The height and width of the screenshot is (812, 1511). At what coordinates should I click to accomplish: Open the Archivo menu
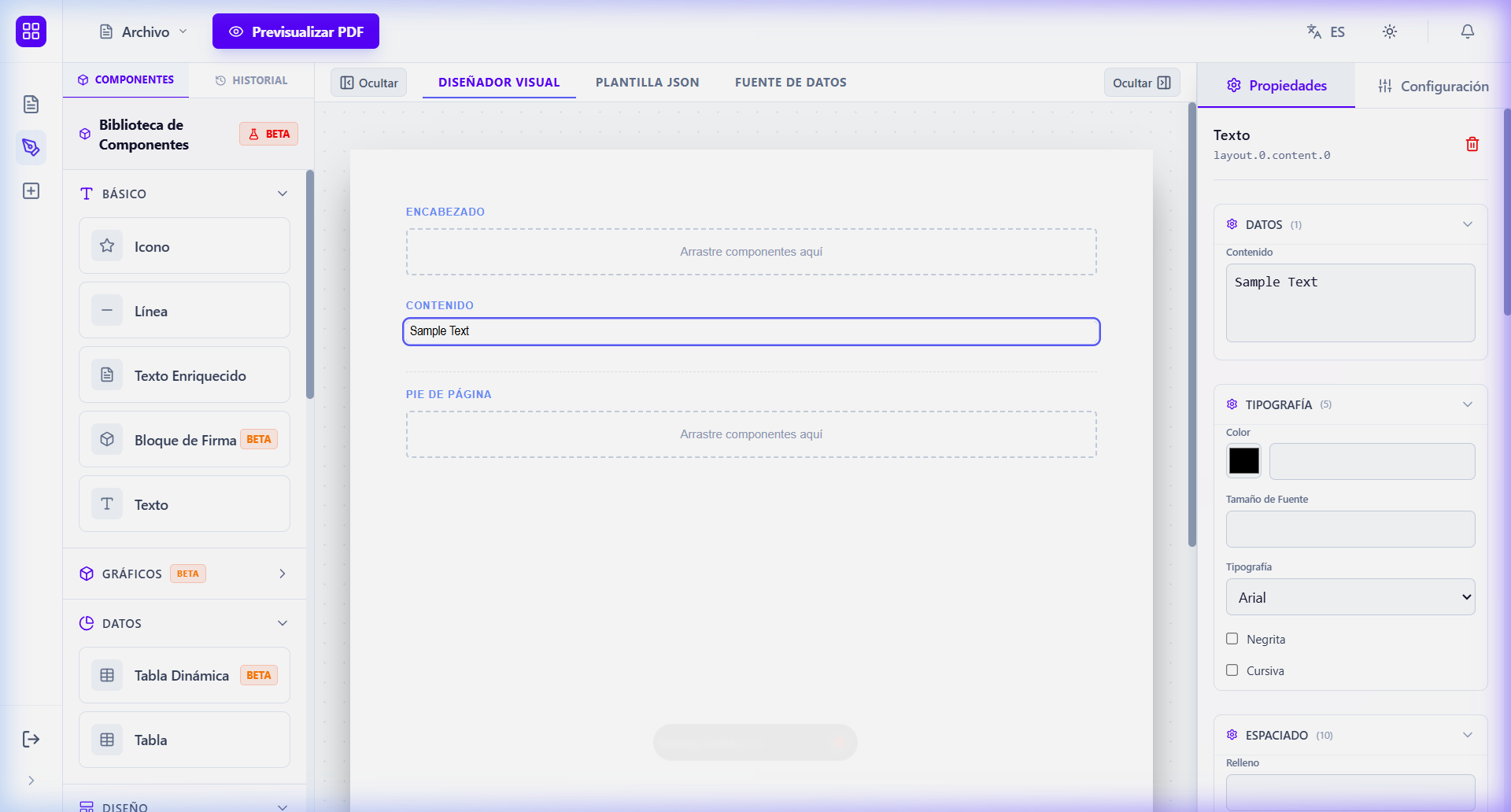click(x=143, y=31)
